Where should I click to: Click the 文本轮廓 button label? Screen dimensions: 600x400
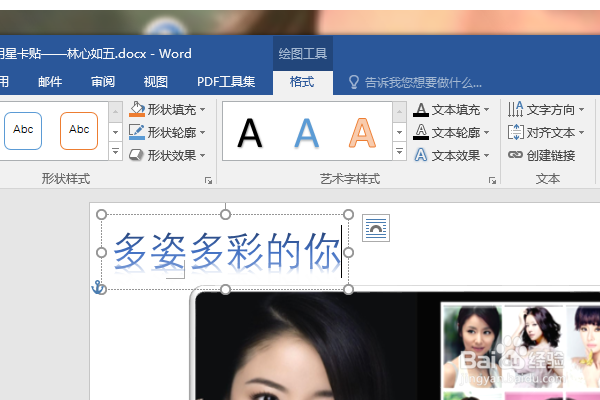click(456, 133)
